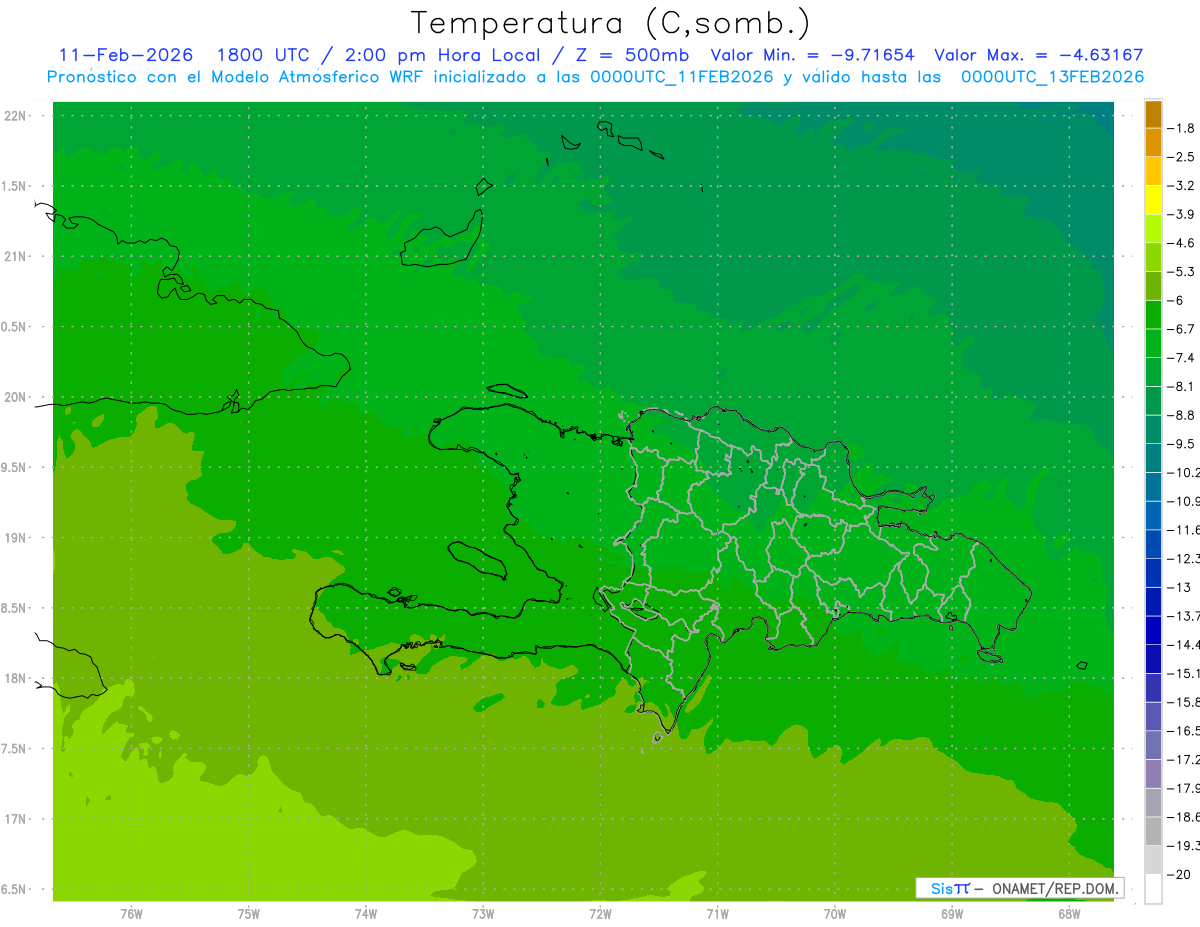Click the 'Valor Min. = -9.71654' readout

[x=812, y=55]
